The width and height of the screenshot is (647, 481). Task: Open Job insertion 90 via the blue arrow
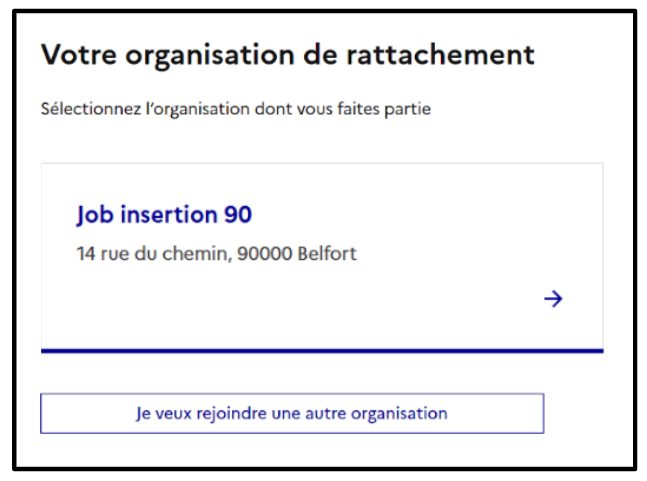[553, 298]
